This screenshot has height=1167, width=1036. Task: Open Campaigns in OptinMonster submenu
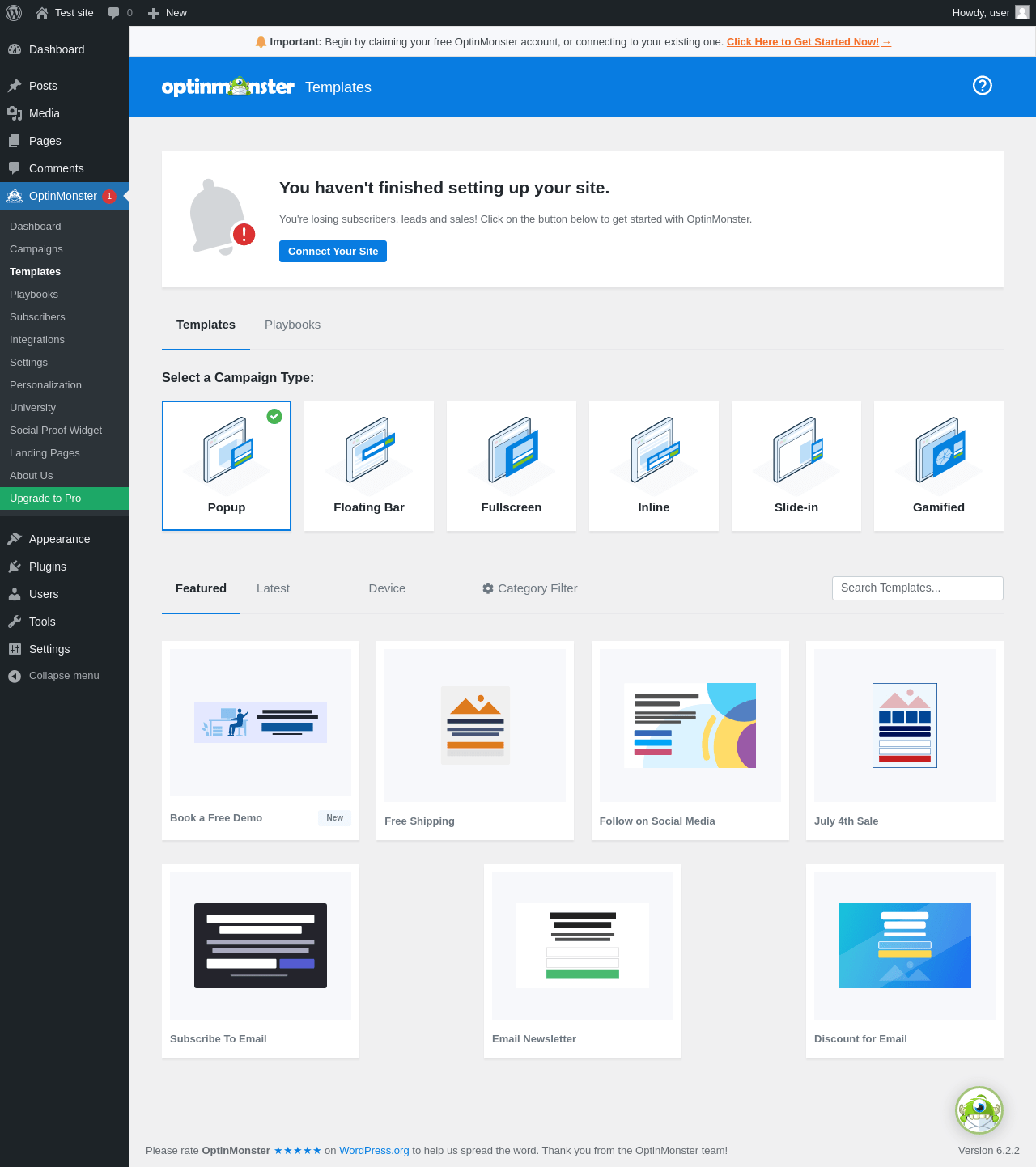(36, 249)
